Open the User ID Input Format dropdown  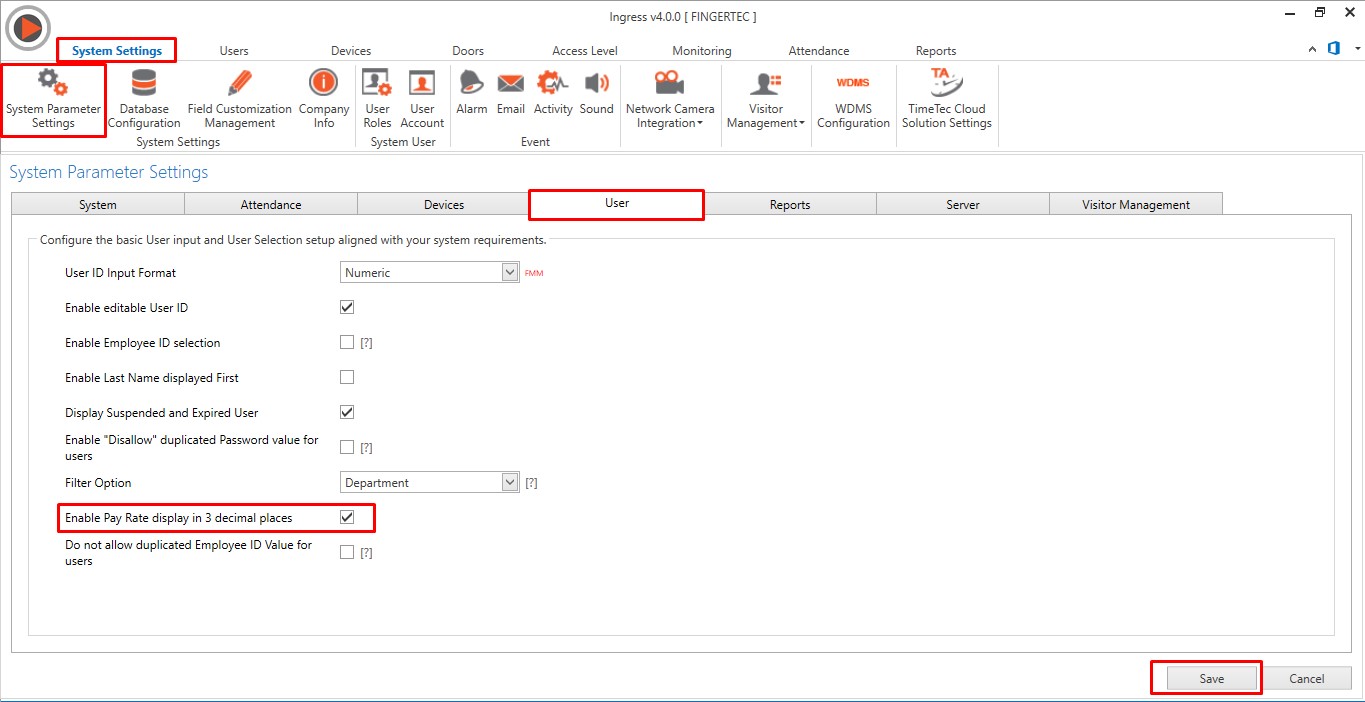coord(429,272)
